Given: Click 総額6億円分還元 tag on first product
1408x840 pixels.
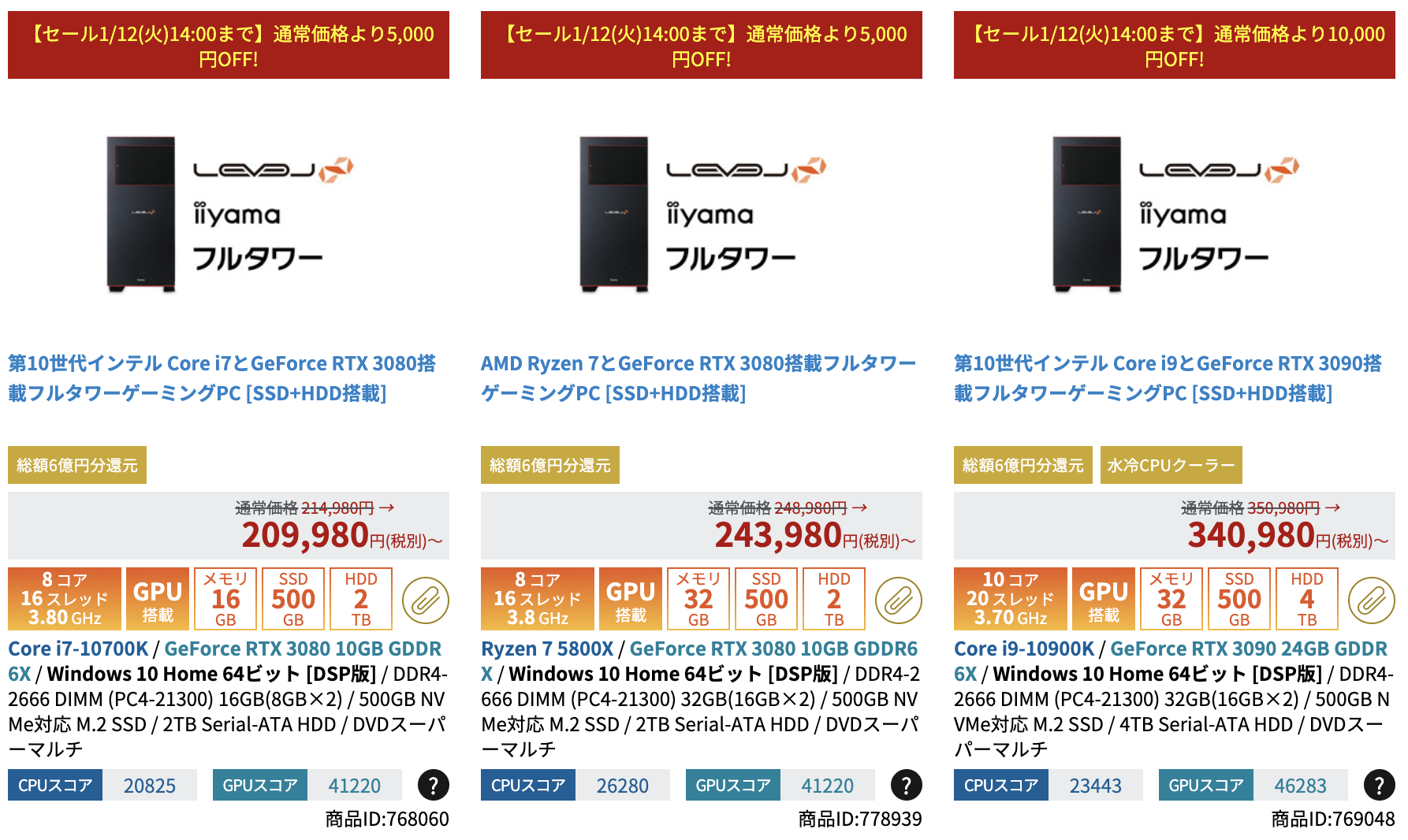Looking at the screenshot, I should click(x=77, y=465).
